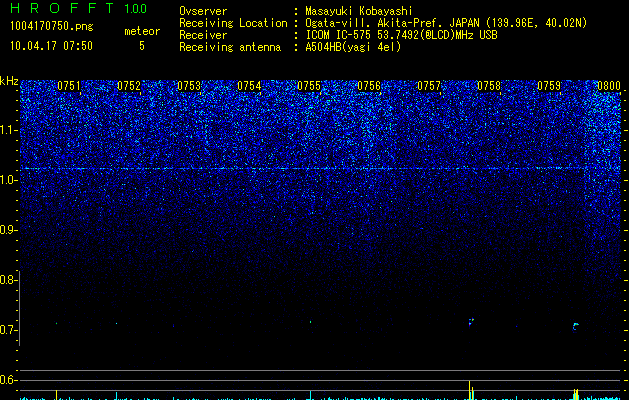Screen dimensions: 629x400
Task: Click the meteor label
Action: click(x=142, y=31)
